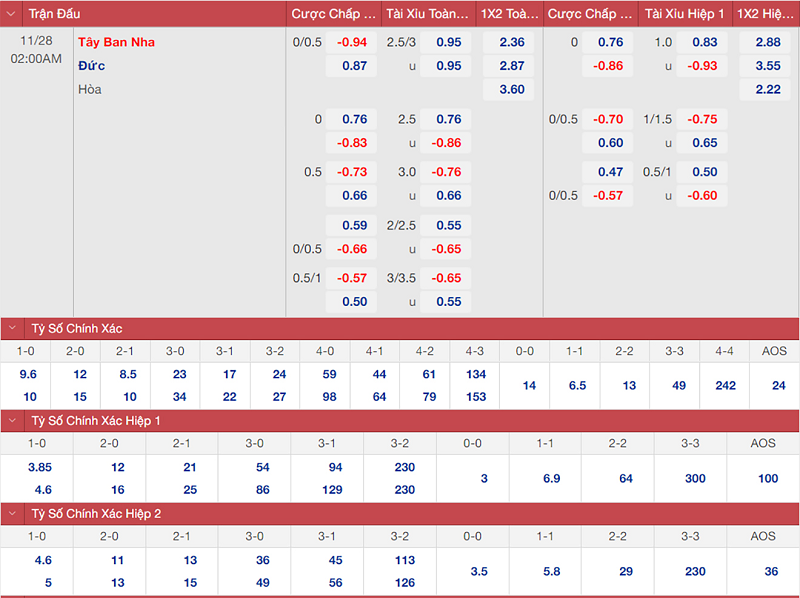Select the full-match 0-0 score odds of 14

pos(529,385)
